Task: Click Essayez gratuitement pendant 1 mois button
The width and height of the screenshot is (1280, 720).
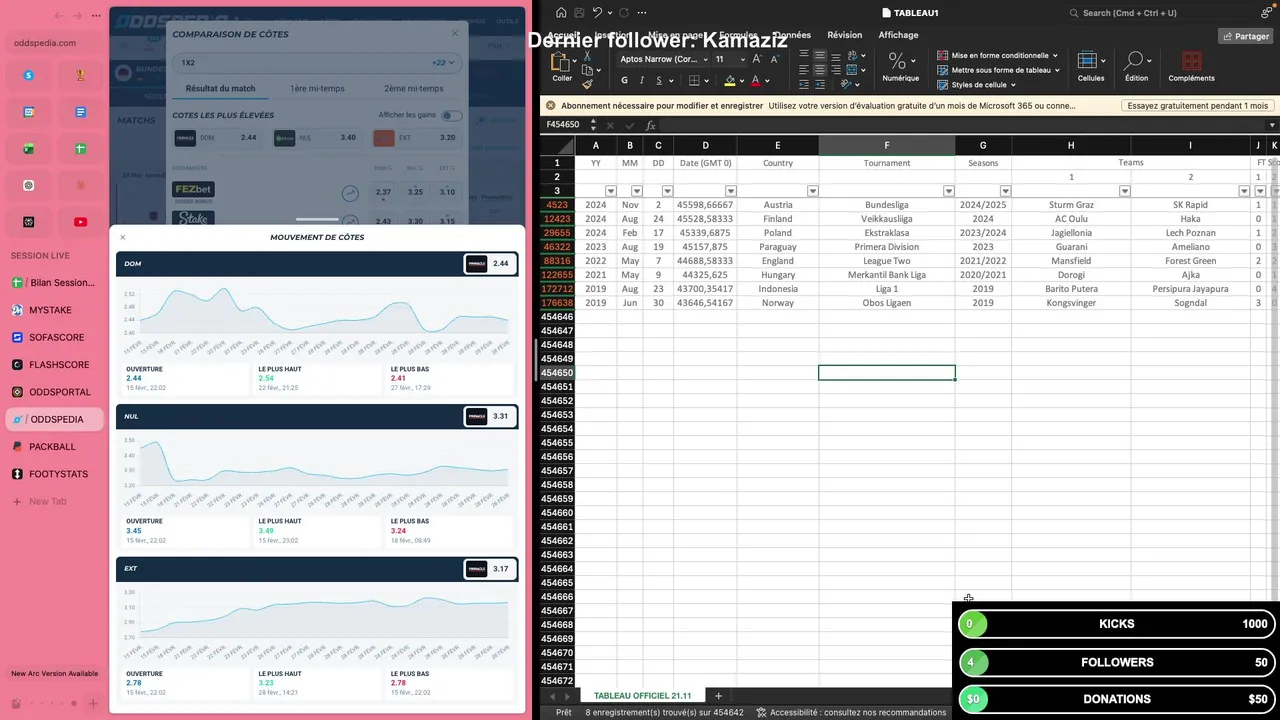Action: click(1197, 105)
